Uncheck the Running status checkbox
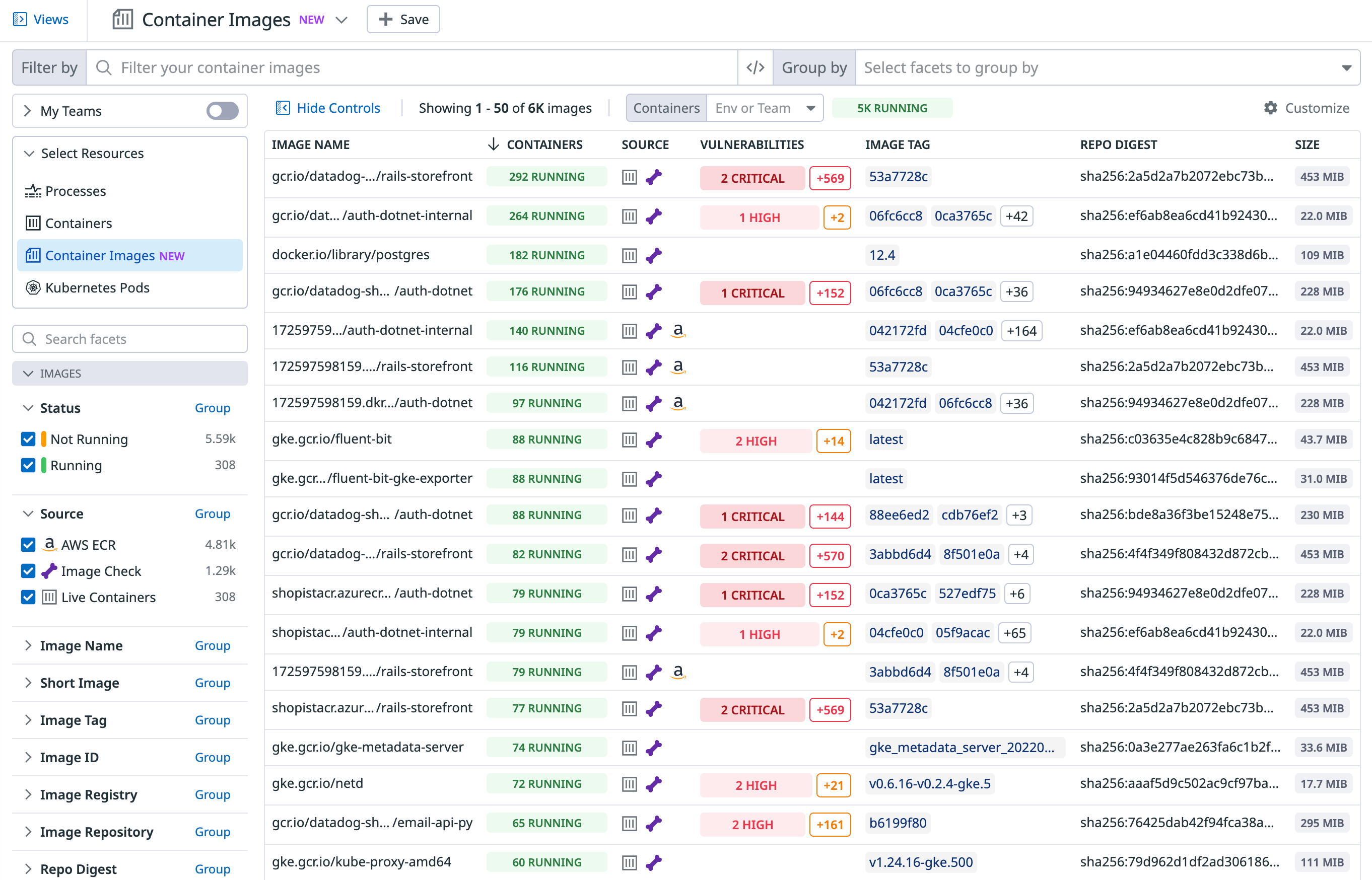1372x880 pixels. [x=28, y=465]
